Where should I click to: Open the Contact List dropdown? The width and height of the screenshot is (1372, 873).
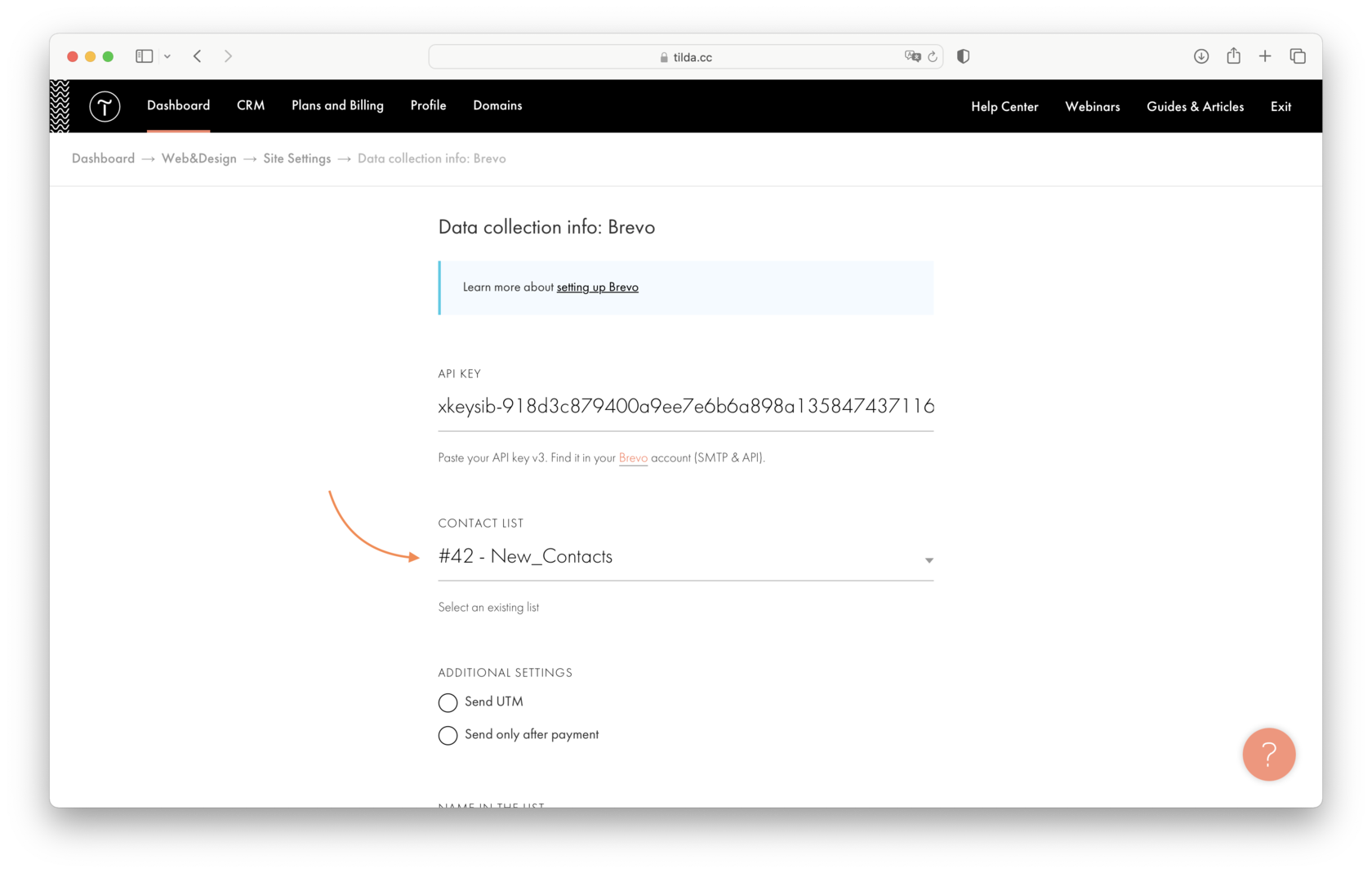[x=928, y=560]
